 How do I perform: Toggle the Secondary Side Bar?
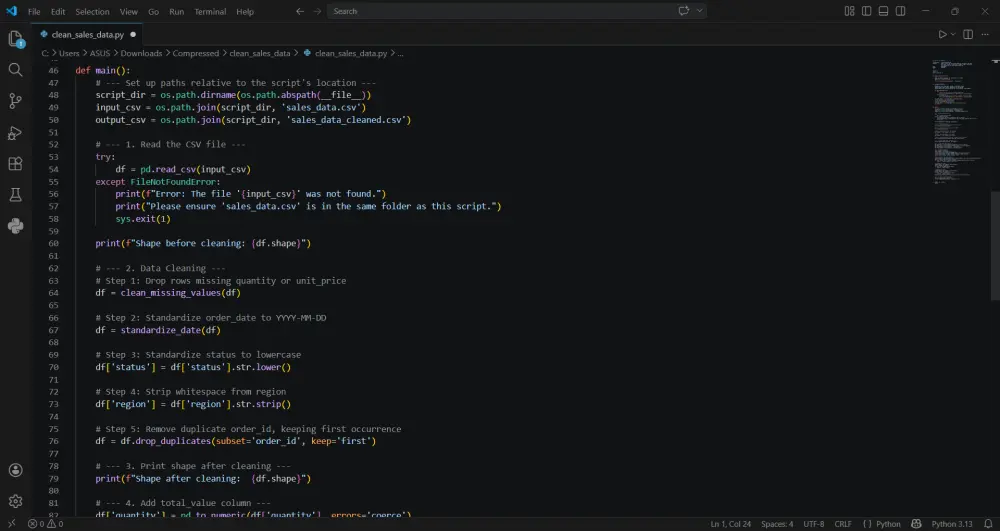pyautogui.click(x=901, y=11)
